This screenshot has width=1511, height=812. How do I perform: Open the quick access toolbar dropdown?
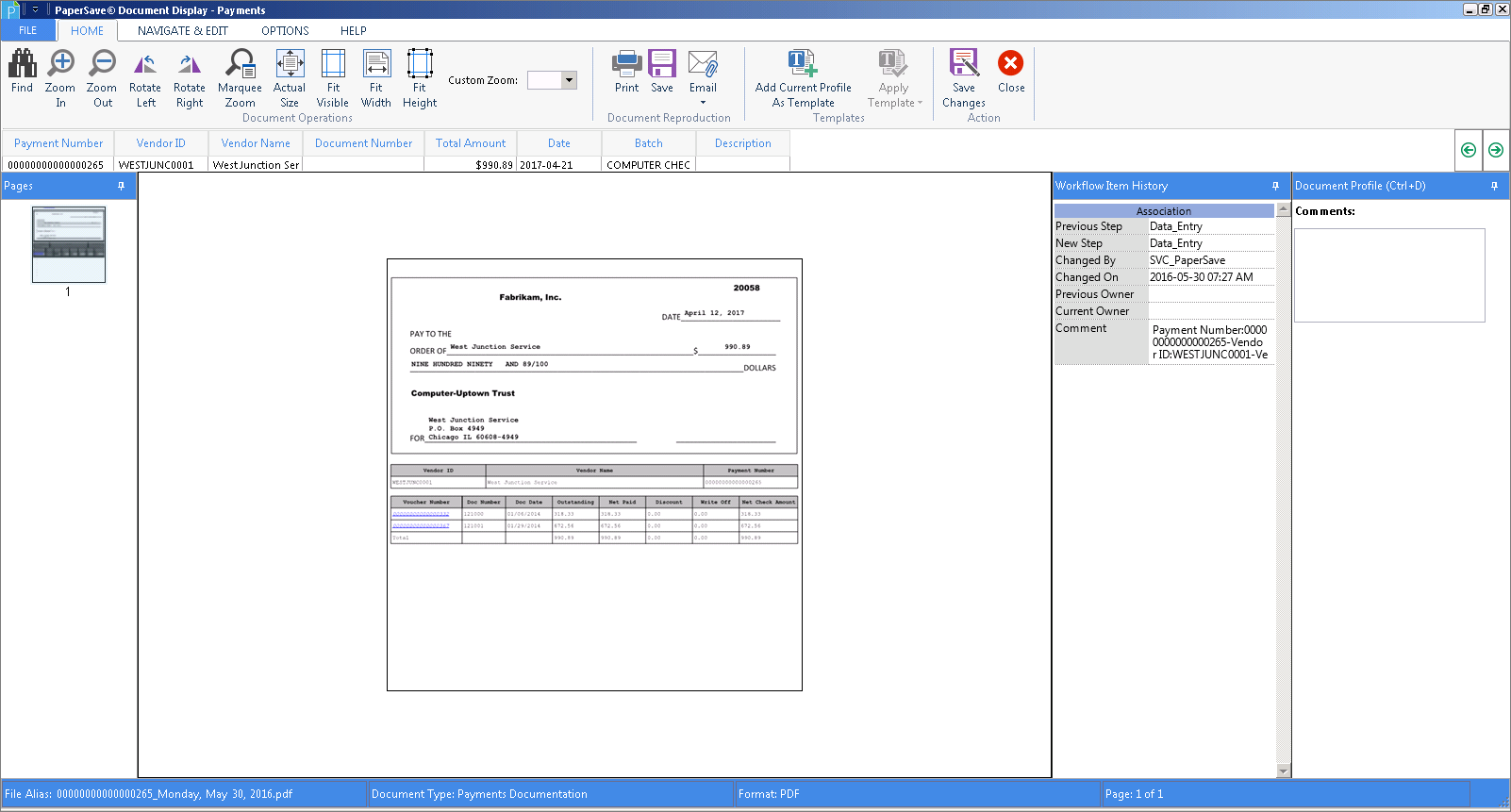point(35,9)
